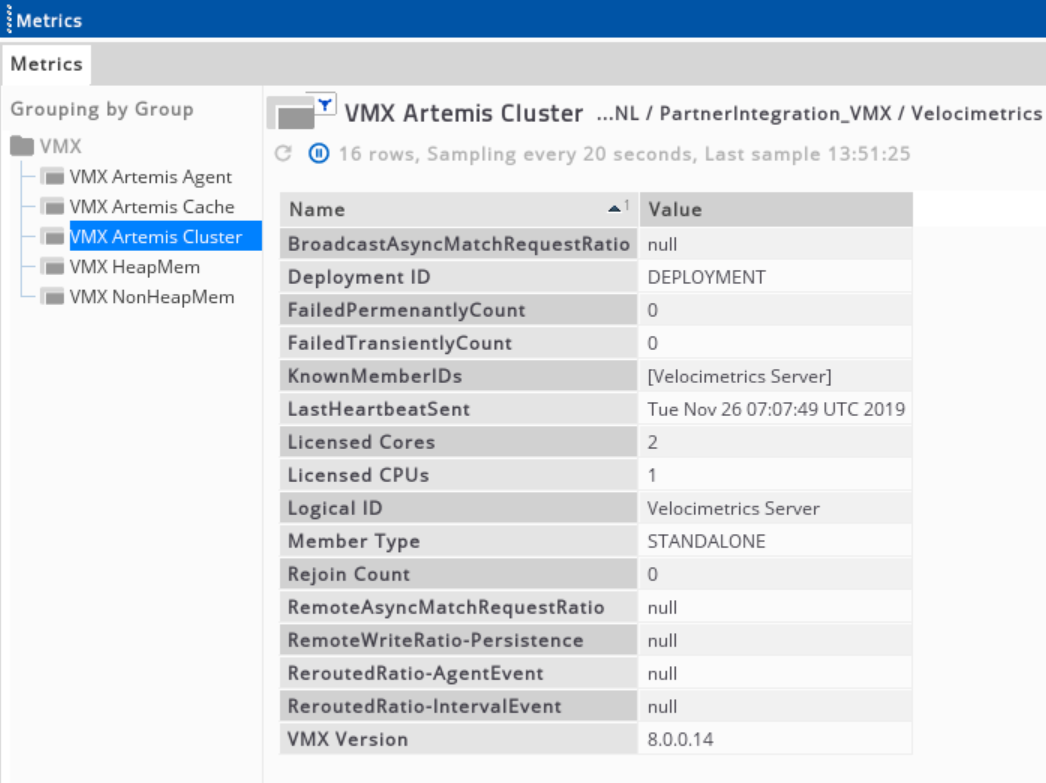
Task: Click the filter icon beside the dataview title
Action: pos(325,104)
